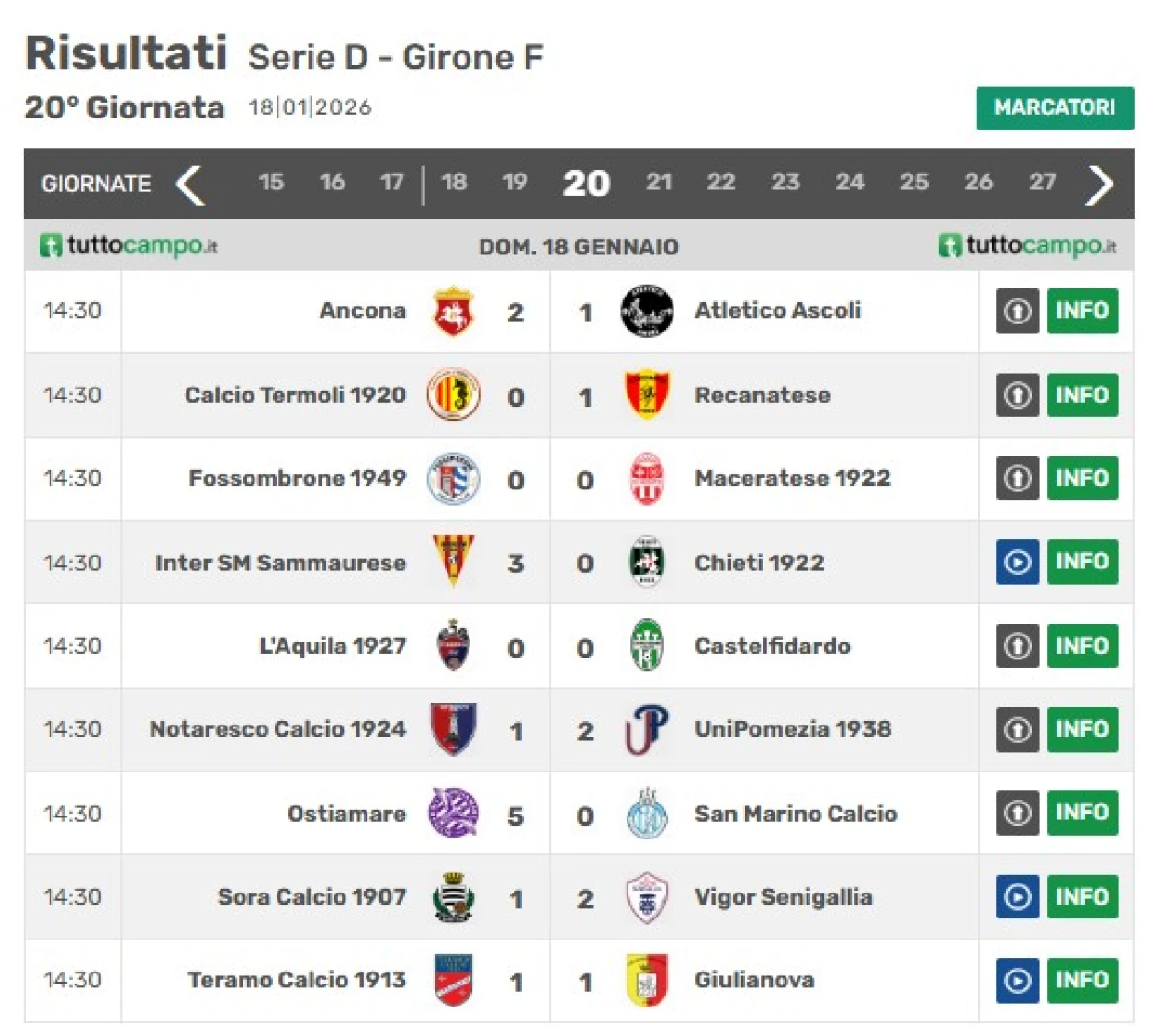Screen dimensions: 1176x1035
Task: Open INFO for L'Aquila vs Castelfidardo
Action: [1082, 646]
